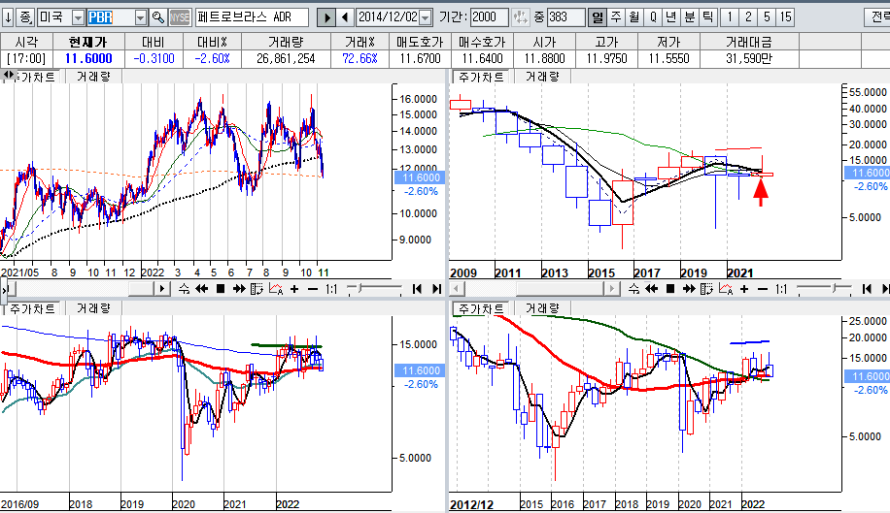Click zoom-in plus icon under top-left chart
This screenshot has height=513, width=890.
click(294, 288)
